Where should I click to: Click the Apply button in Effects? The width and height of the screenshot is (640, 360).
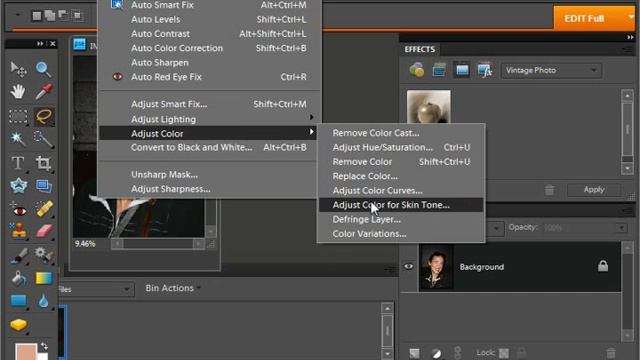(x=593, y=190)
